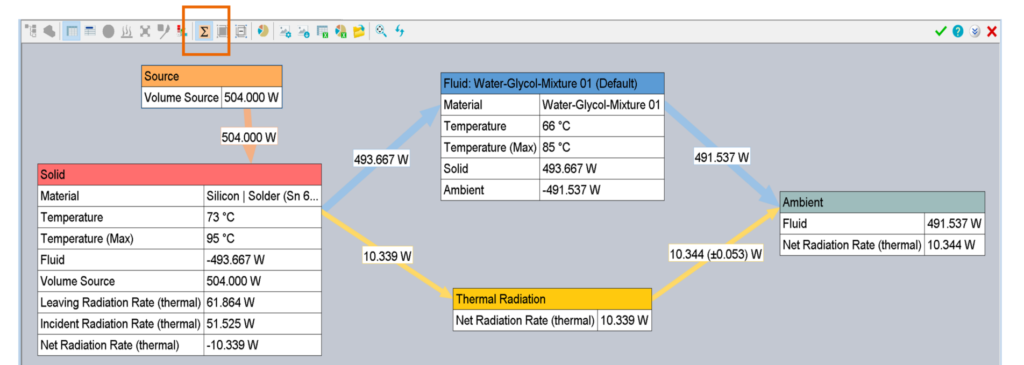1024x365 pixels.
Task: Click 10.339 W value in Thermal Radiation table
Action: click(624, 321)
